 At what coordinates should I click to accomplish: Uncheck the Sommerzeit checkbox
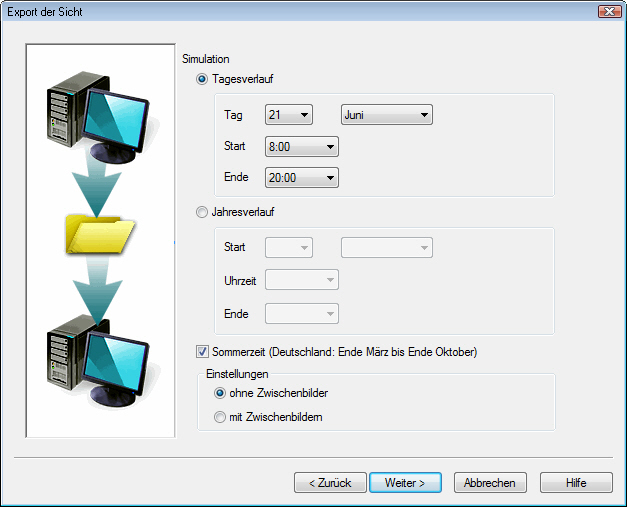point(202,352)
